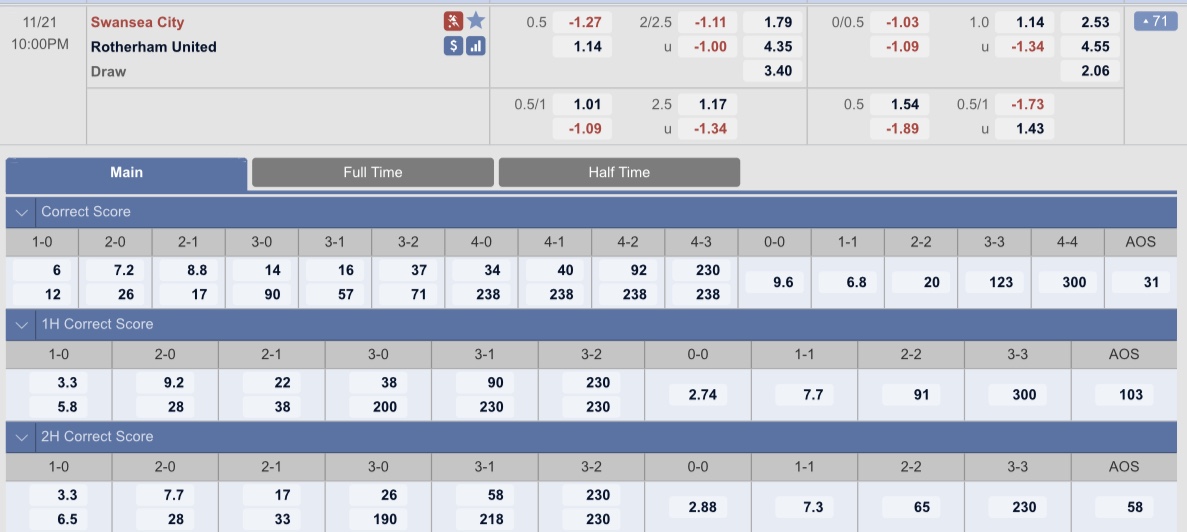Pick Correct Score AOS odds 31

click(x=1141, y=282)
